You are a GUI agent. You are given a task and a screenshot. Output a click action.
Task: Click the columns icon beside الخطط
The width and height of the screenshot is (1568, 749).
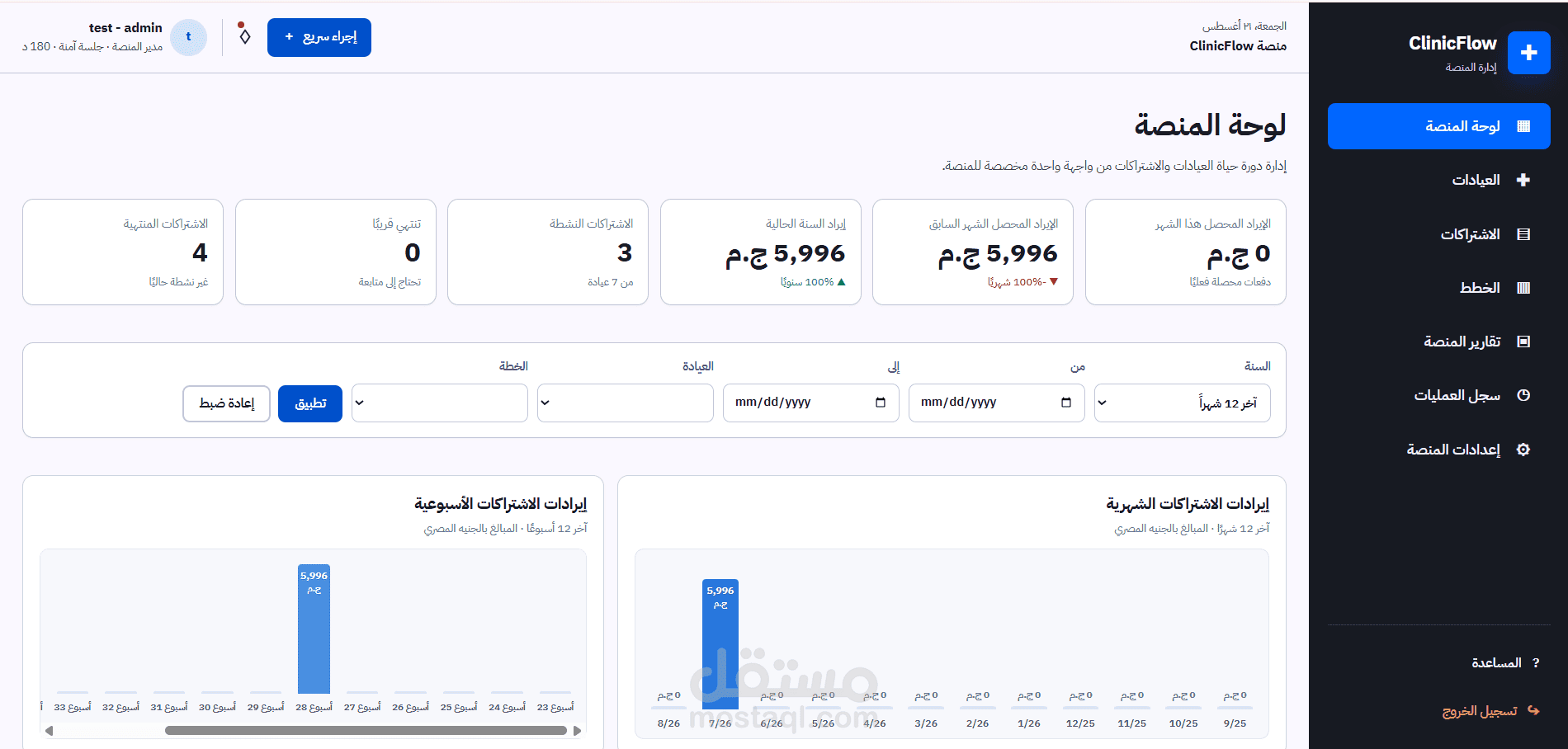point(1523,288)
